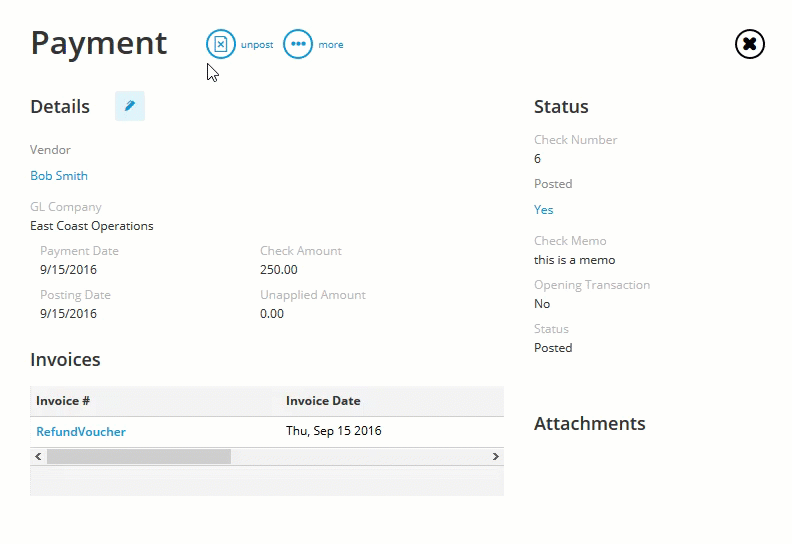
Task: Click the unpost text label
Action: pos(257,45)
